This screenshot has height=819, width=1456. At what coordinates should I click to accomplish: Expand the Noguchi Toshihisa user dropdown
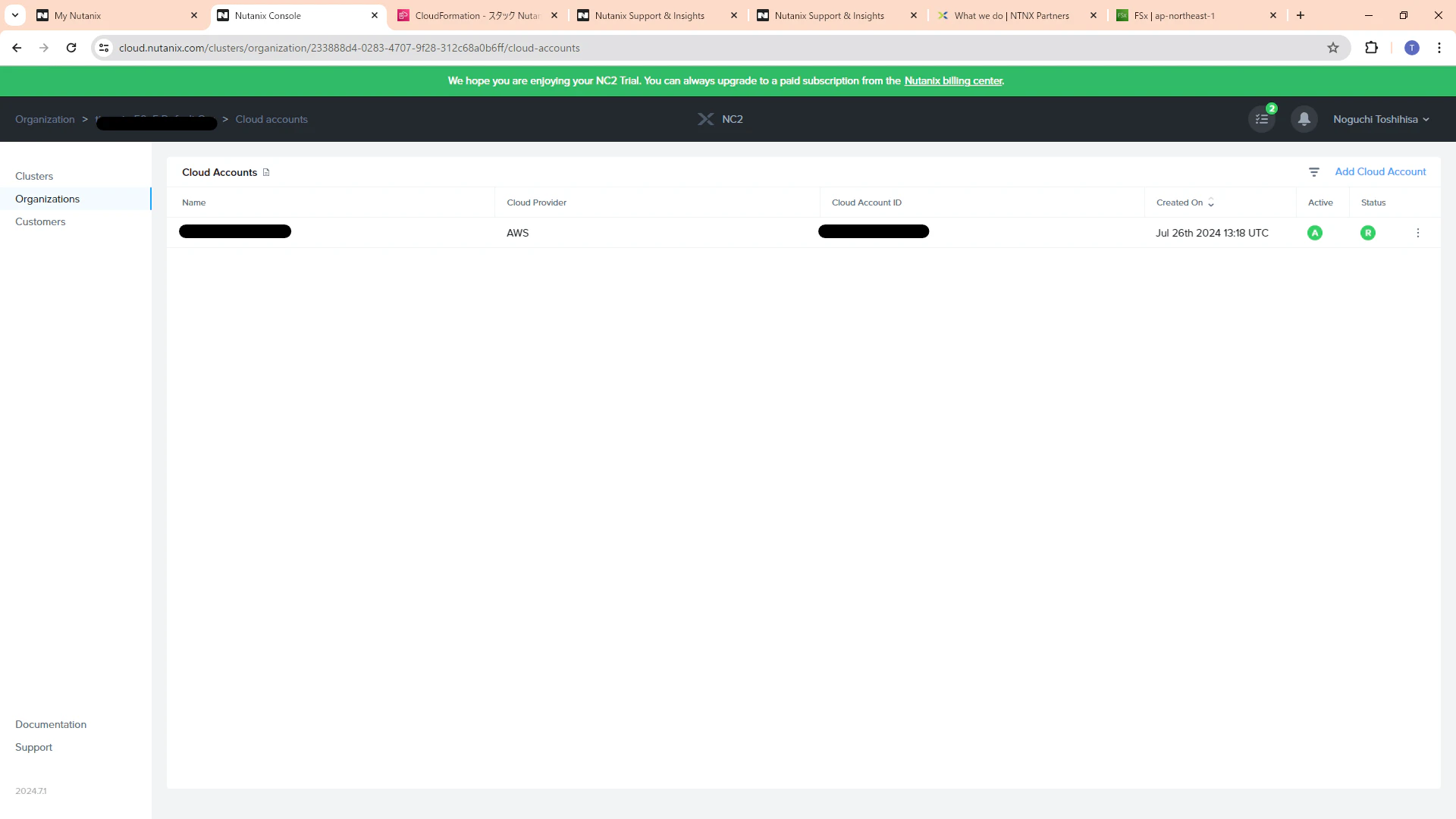[x=1381, y=119]
